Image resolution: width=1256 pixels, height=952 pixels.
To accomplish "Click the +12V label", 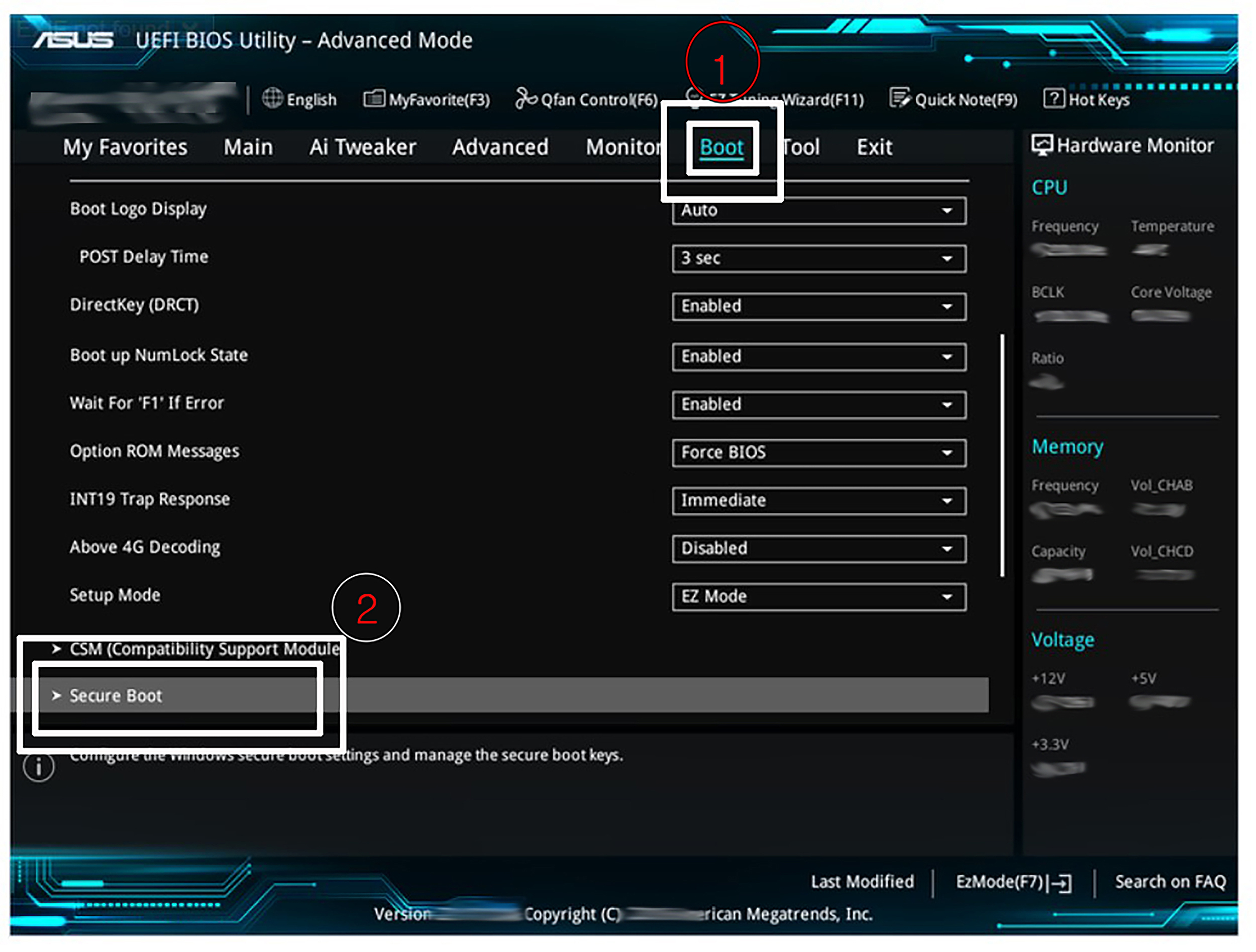I will [1049, 678].
